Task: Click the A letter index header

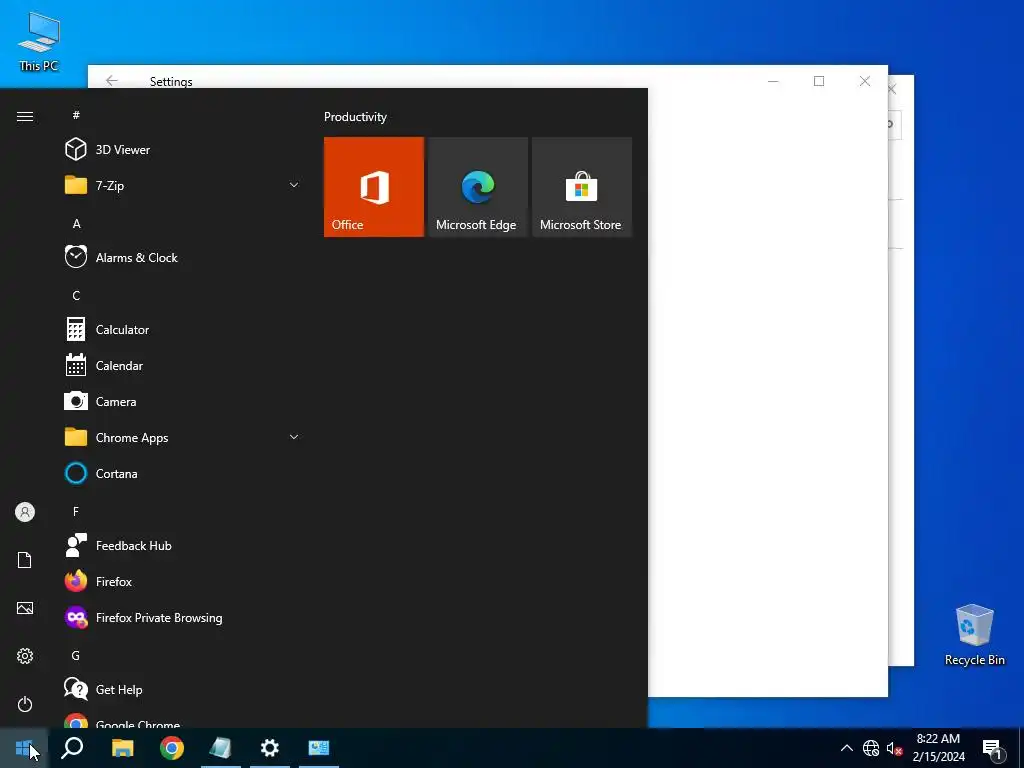Action: 76,224
